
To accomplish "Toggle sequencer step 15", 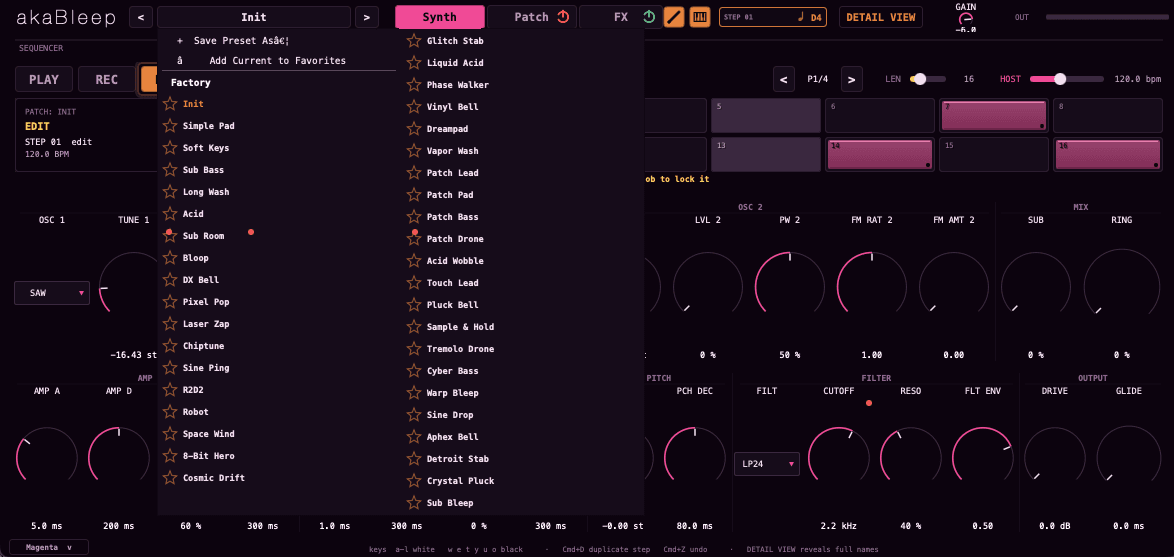I will [994, 154].
